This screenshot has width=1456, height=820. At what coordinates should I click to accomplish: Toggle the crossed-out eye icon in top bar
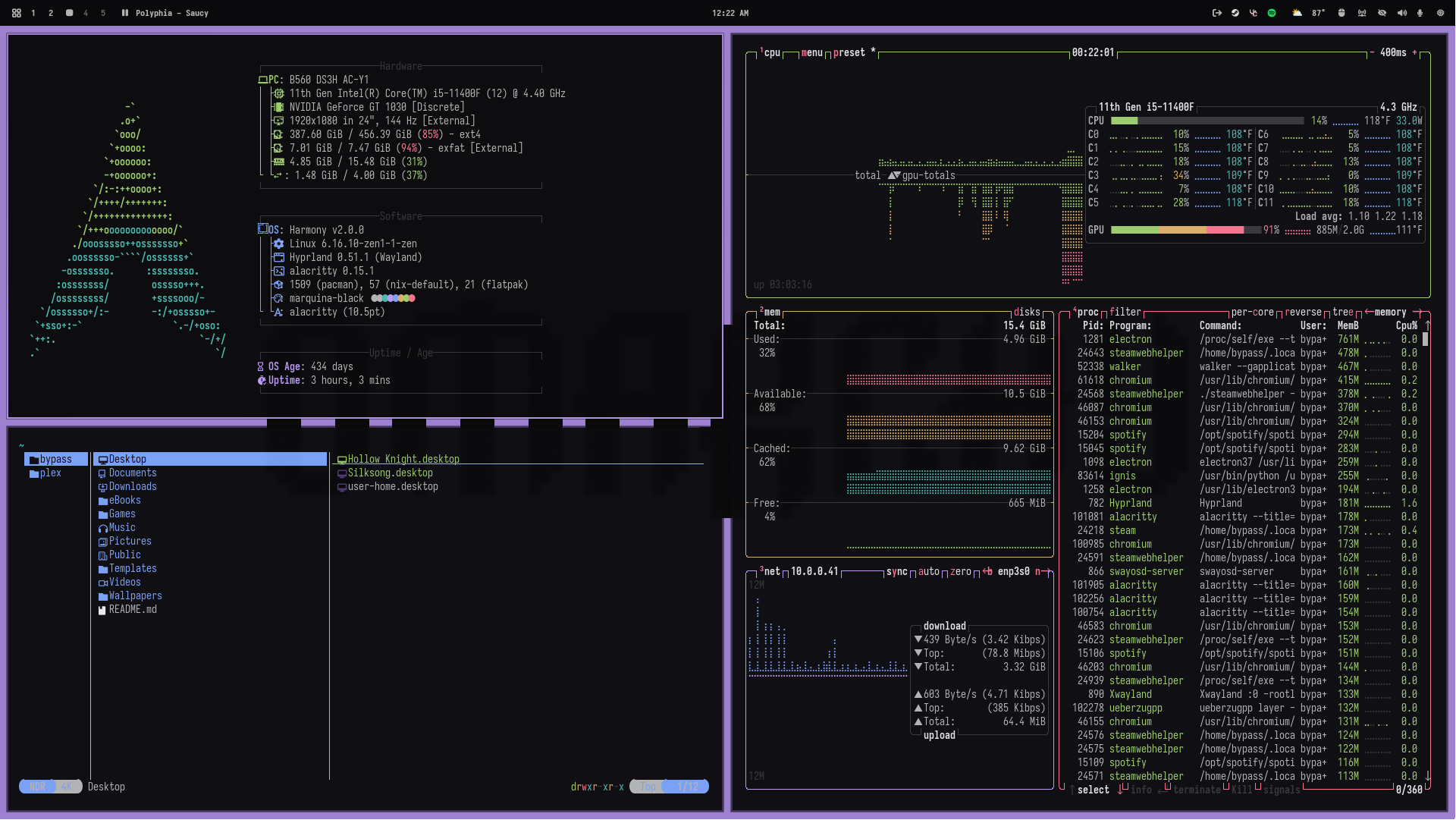point(1382,13)
